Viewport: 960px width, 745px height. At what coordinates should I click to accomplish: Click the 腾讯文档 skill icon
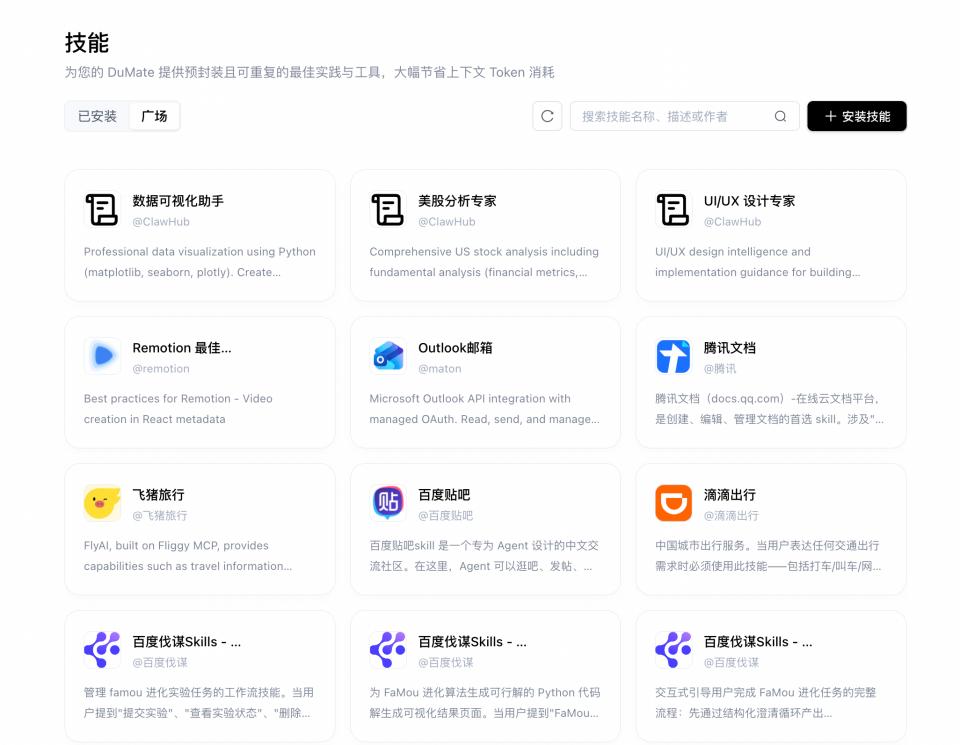673,356
